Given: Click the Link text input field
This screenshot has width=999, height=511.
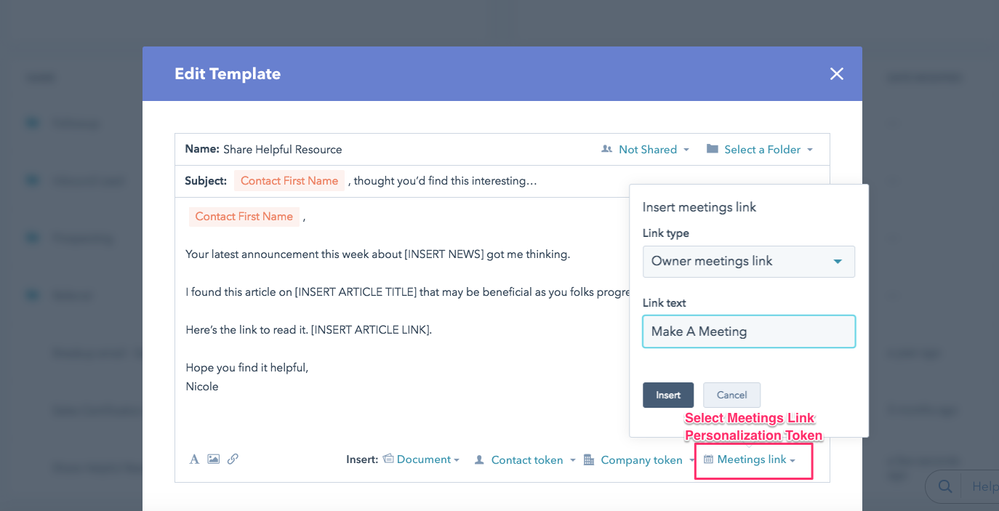Looking at the screenshot, I should 749,331.
